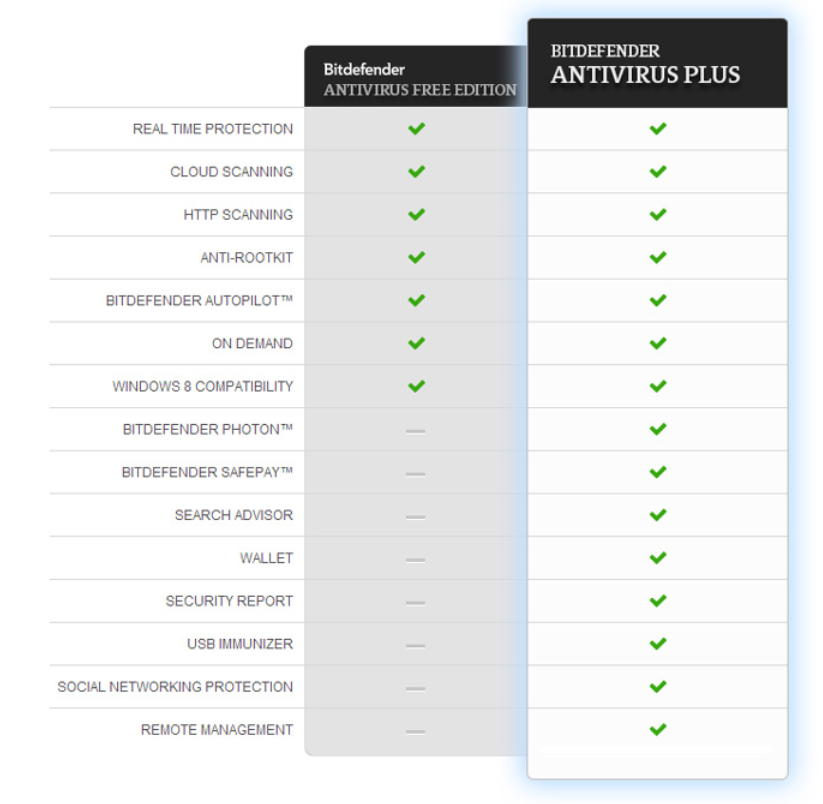The height and width of the screenshot is (804, 823).
Task: Click the Bitdefender Autopilot feature label
Action: tap(199, 301)
